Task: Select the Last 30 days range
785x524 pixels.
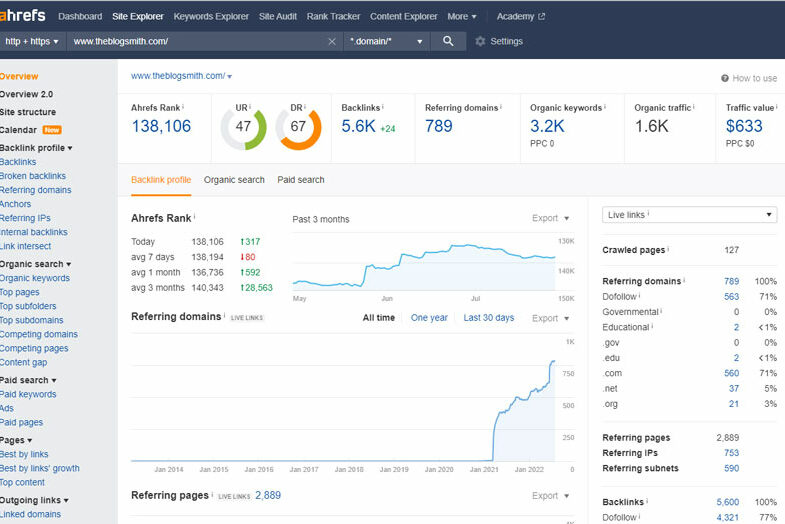Action: [488, 318]
